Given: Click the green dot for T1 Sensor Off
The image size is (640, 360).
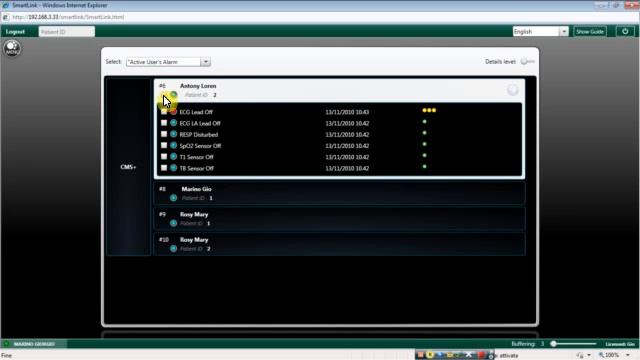Looking at the screenshot, I should [424, 156].
